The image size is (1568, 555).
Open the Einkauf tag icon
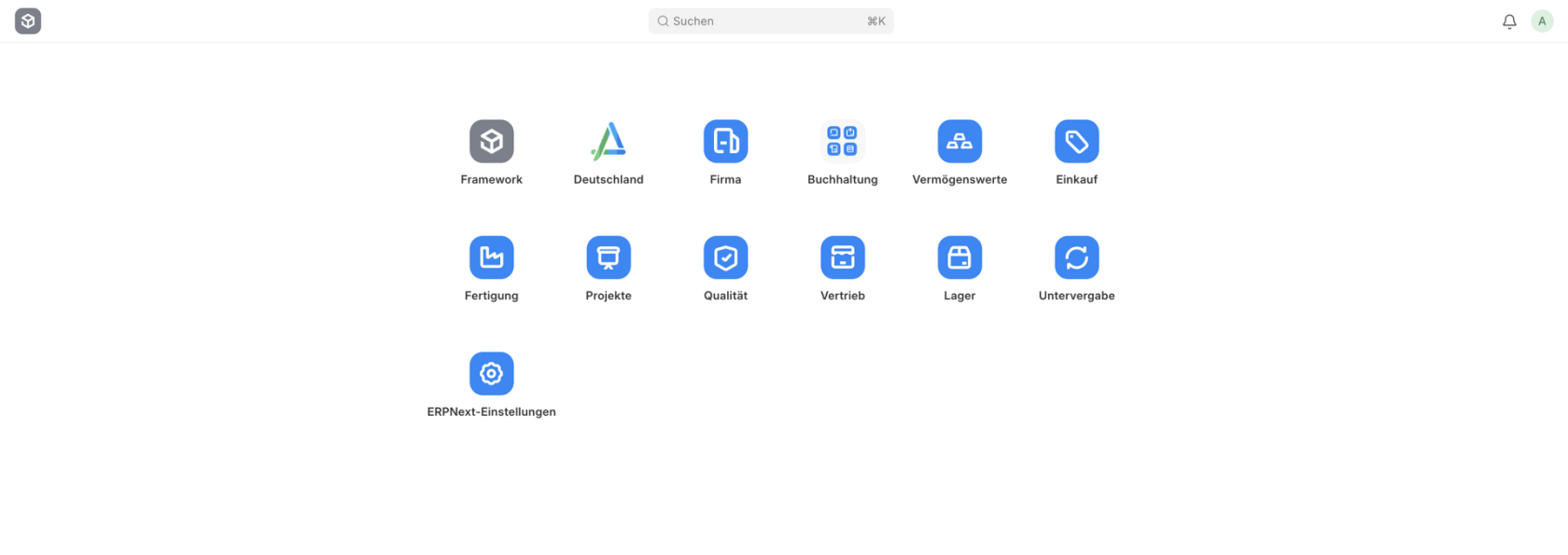[1076, 141]
